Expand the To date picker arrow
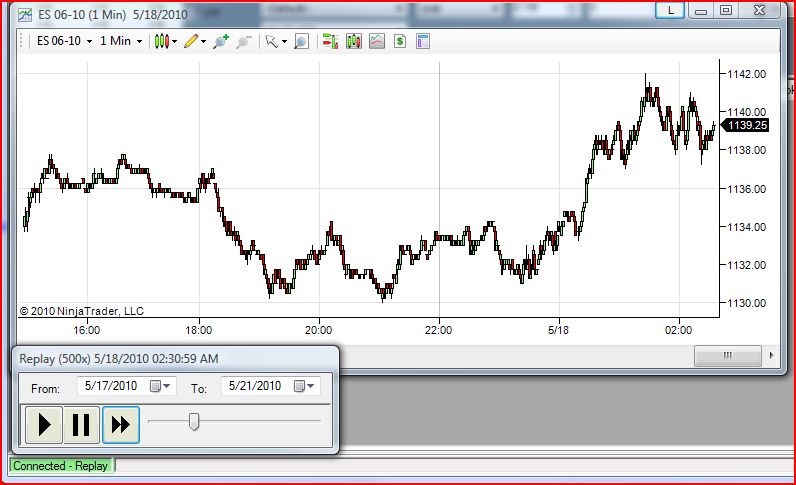This screenshot has height=485, width=796. (x=311, y=386)
